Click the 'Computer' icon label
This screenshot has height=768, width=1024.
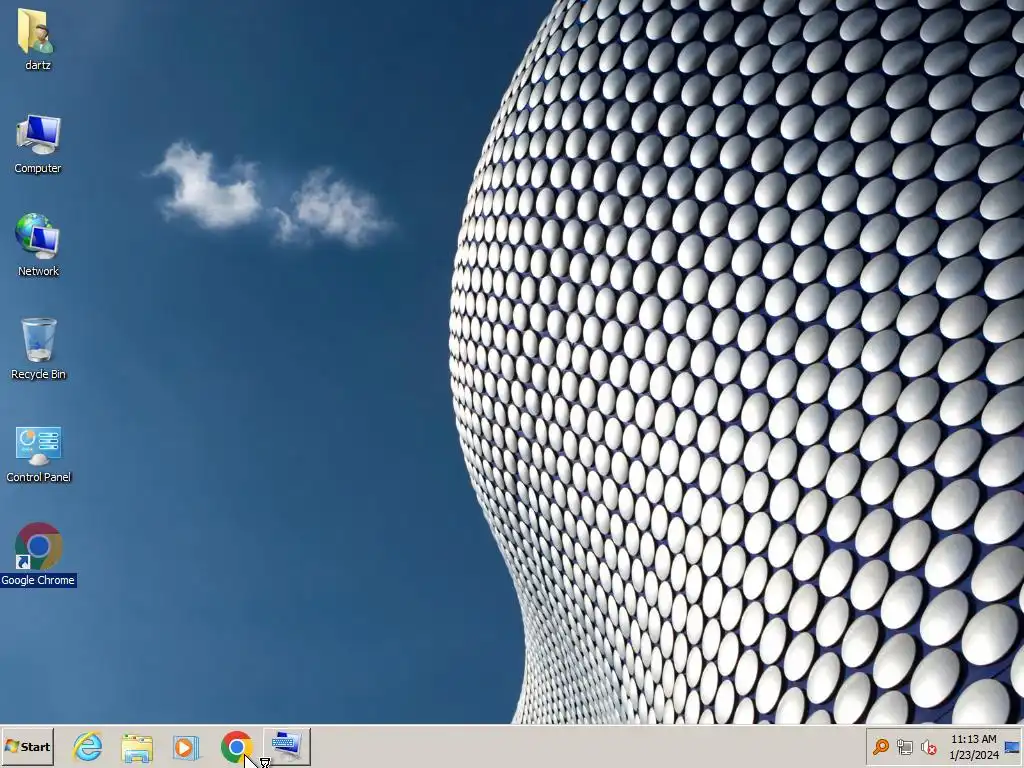[x=38, y=168]
